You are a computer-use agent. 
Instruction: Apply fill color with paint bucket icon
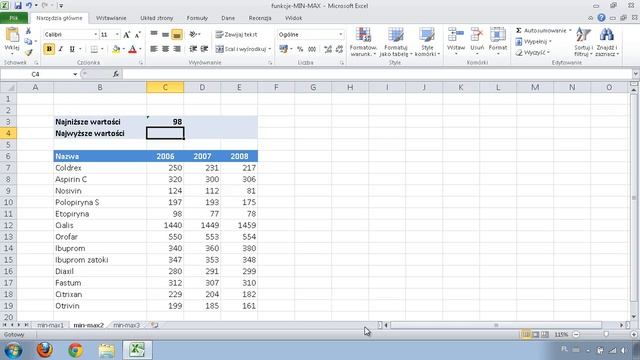click(x=116, y=49)
